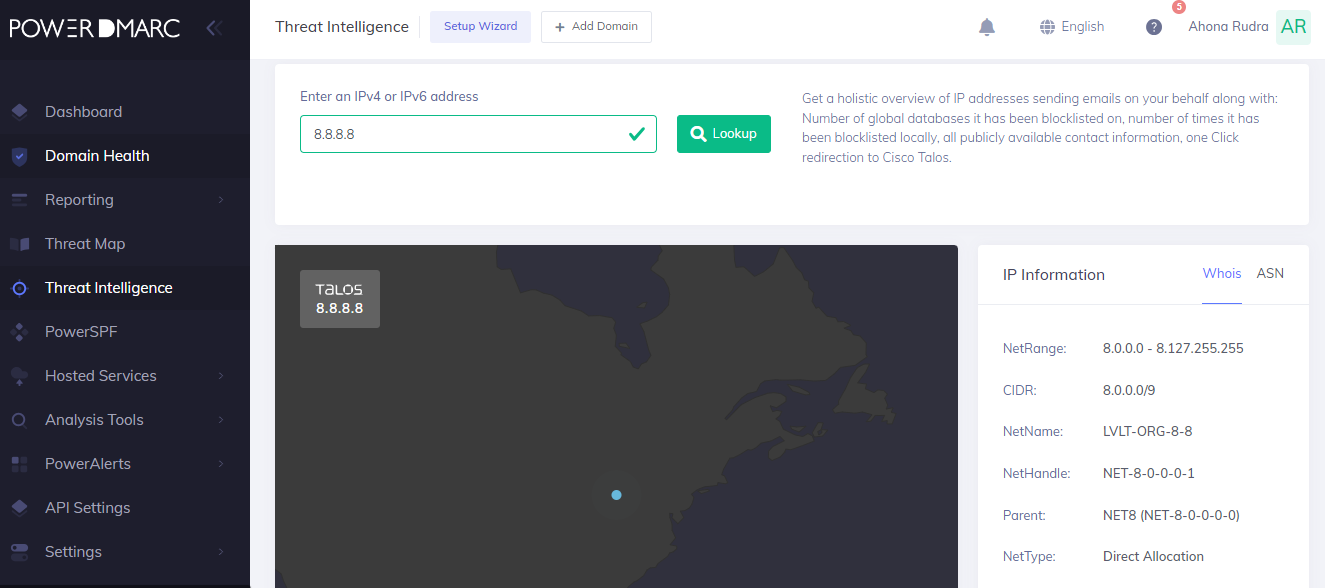Open Dashboard from sidebar
The image size is (1325, 588).
pos(83,112)
